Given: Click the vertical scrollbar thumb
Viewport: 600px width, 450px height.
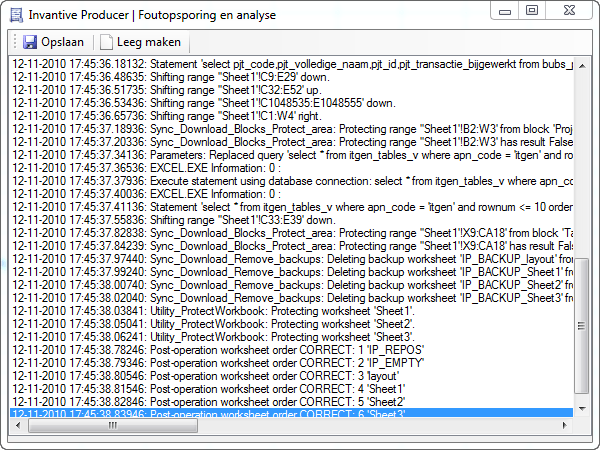Looking at the screenshot, I should pyautogui.click(x=582, y=326).
